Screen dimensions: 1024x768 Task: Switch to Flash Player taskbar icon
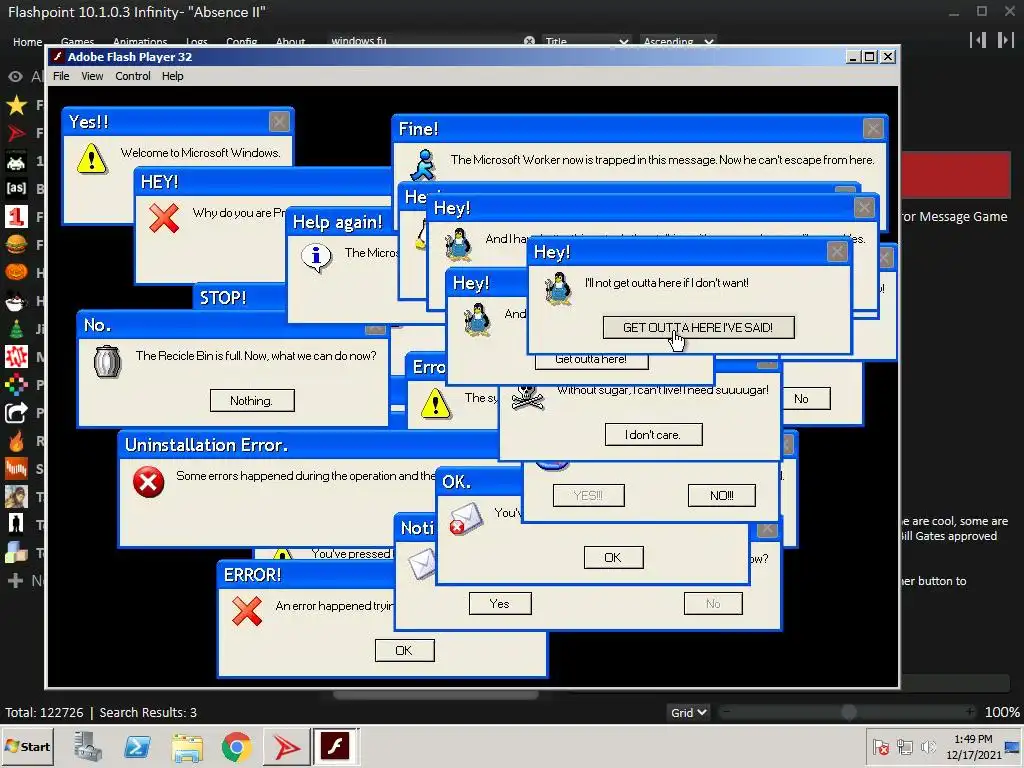(335, 746)
